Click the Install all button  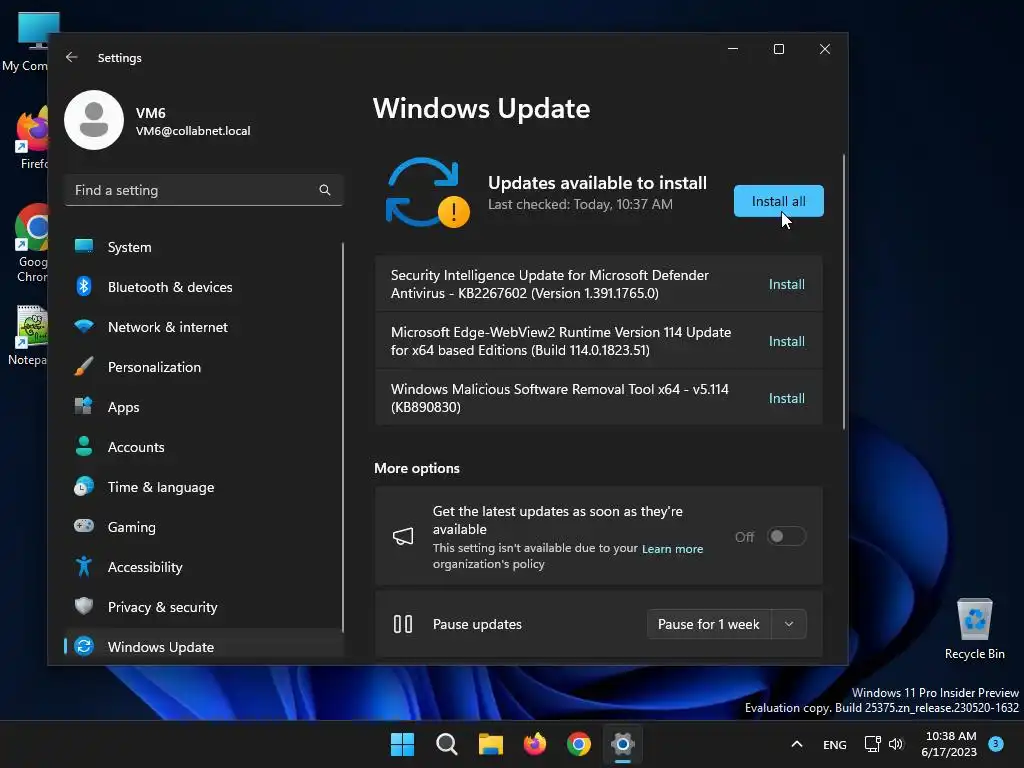pos(778,201)
